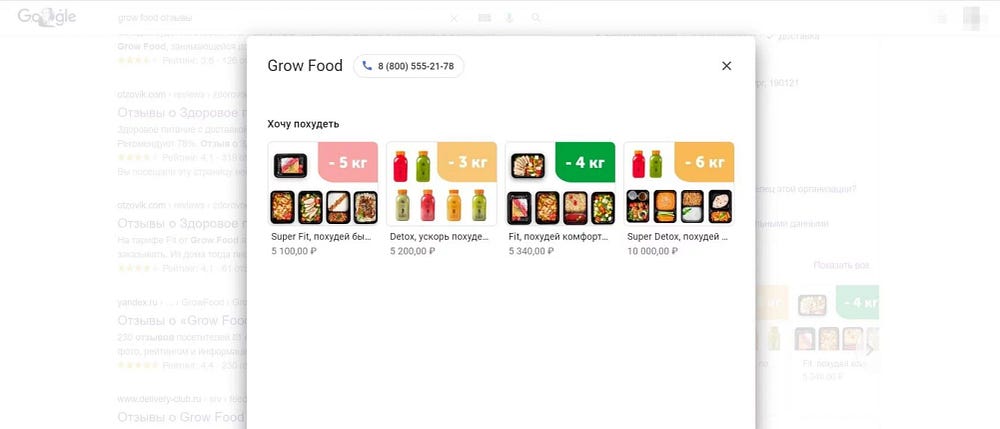Click the Показать все link
Viewport: 1000px width, 429px height.
point(841,265)
